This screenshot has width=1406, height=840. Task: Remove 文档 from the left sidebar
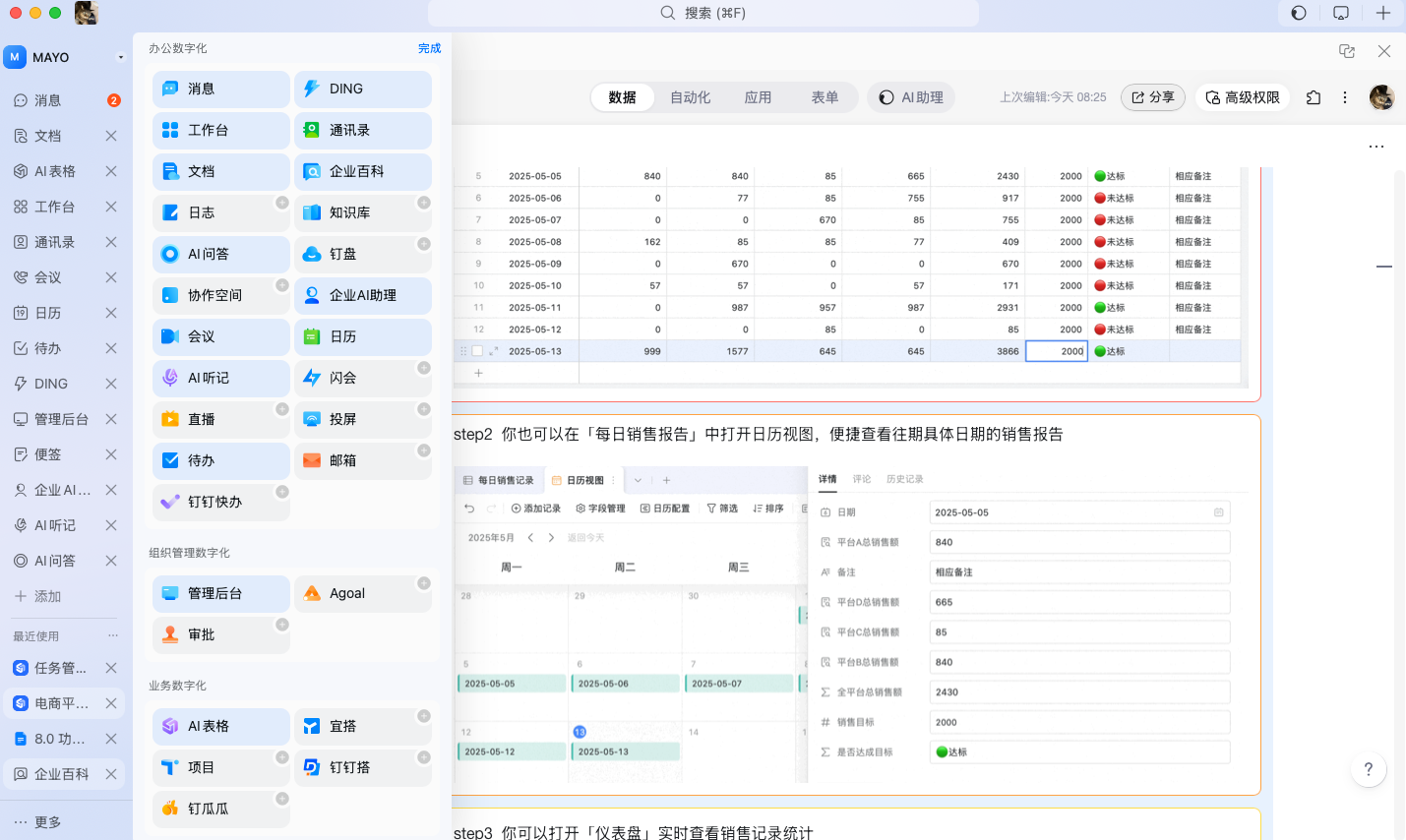point(111,136)
